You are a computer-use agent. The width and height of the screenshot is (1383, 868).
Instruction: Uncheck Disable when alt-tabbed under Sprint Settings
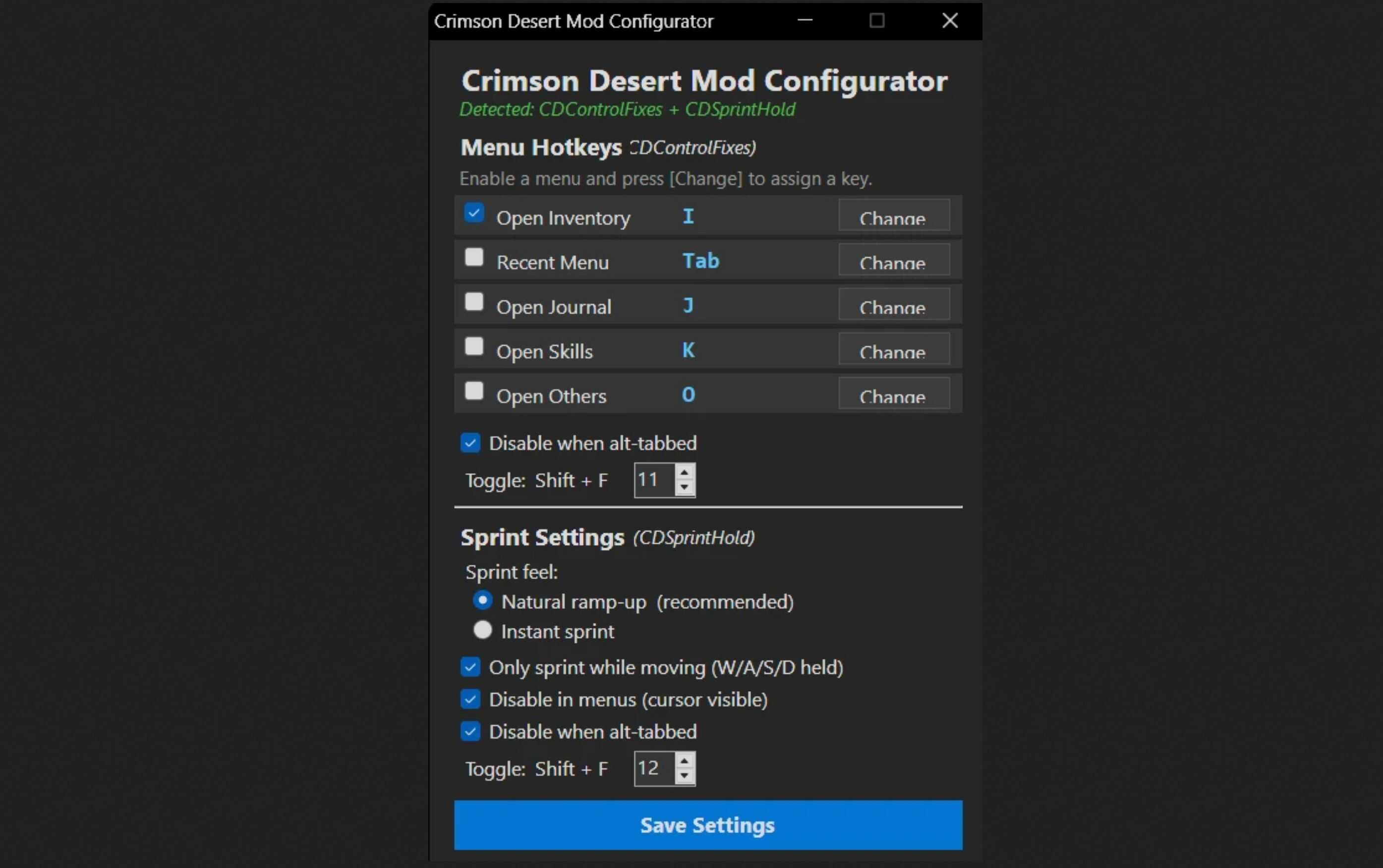470,731
